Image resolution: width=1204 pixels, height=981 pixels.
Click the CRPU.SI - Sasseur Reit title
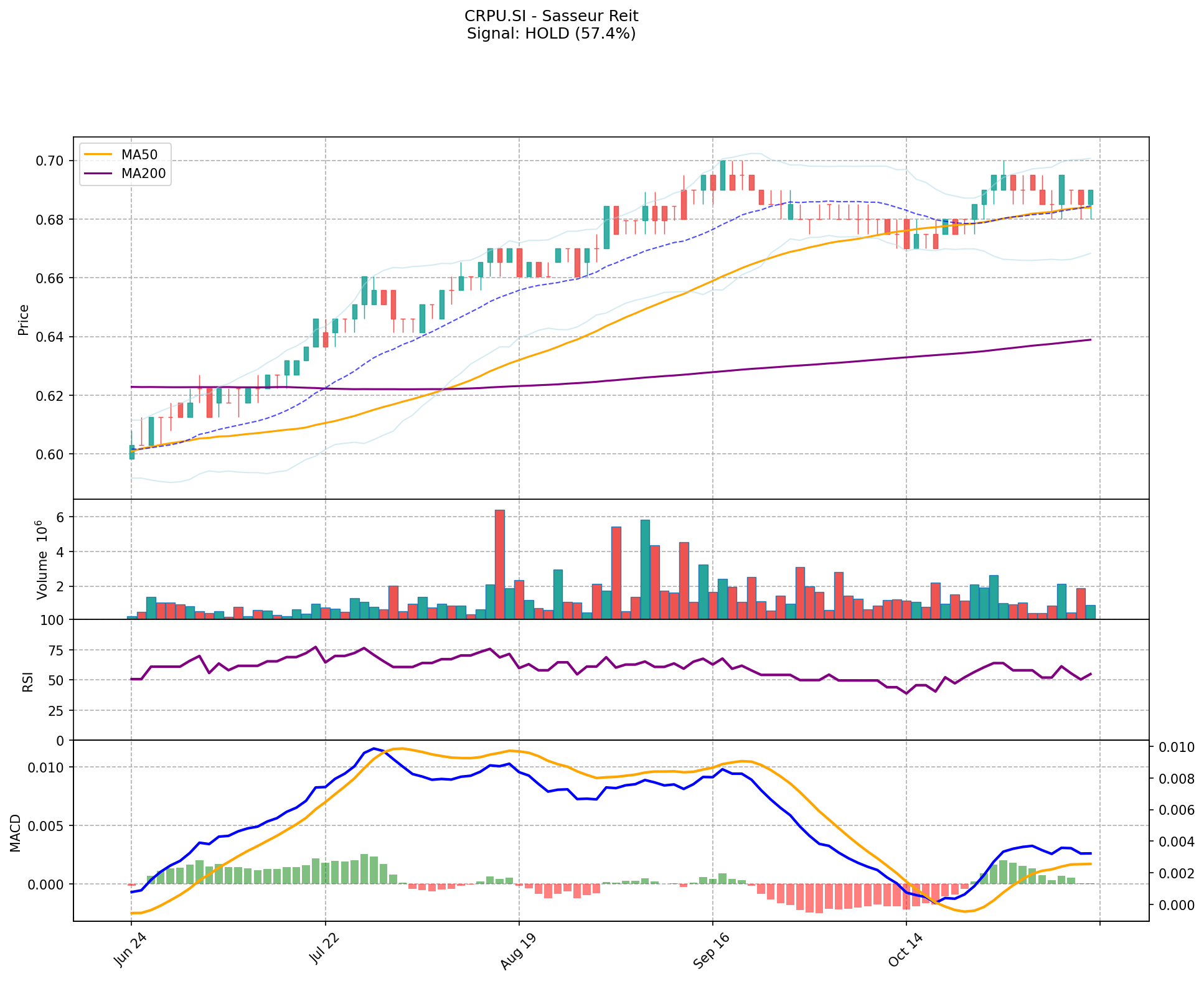551,16
